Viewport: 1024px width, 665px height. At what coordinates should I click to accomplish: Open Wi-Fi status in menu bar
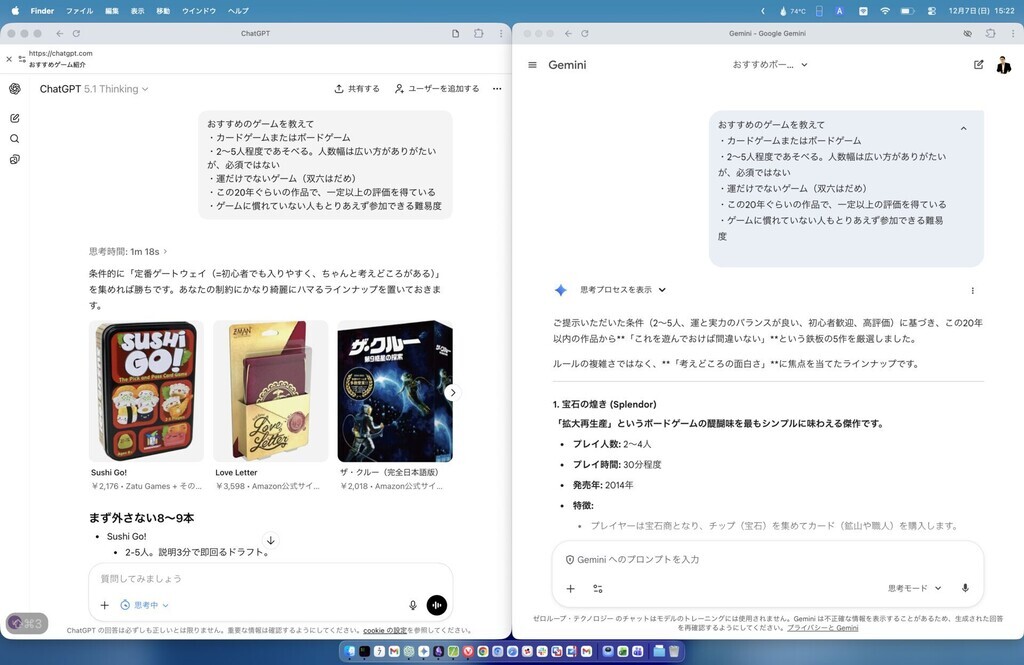885,11
